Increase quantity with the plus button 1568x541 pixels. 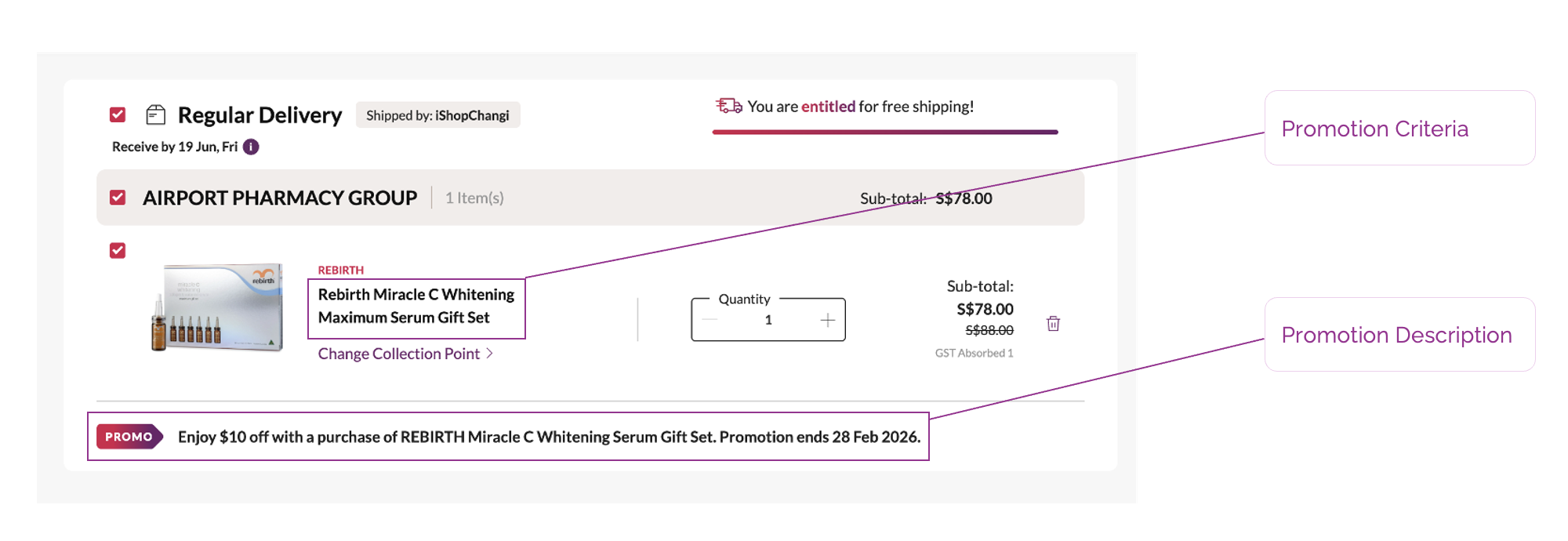point(827,320)
